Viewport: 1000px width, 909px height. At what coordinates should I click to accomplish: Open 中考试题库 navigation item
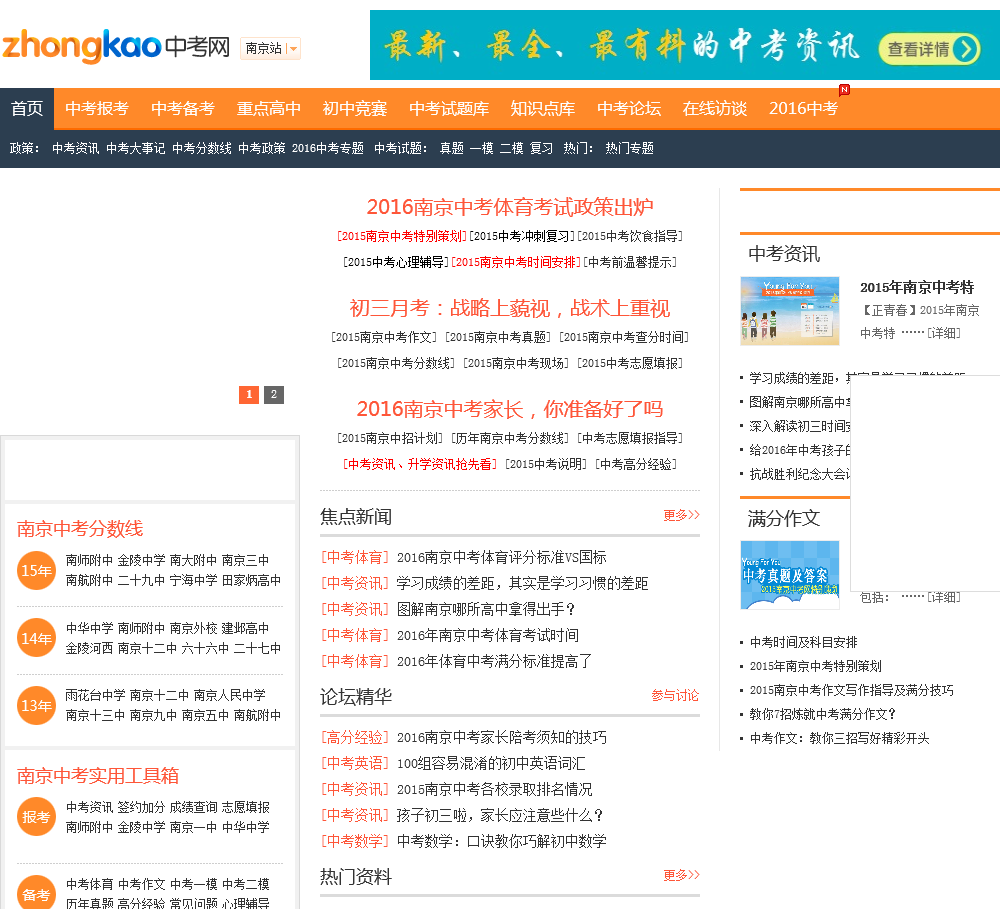[x=449, y=108]
